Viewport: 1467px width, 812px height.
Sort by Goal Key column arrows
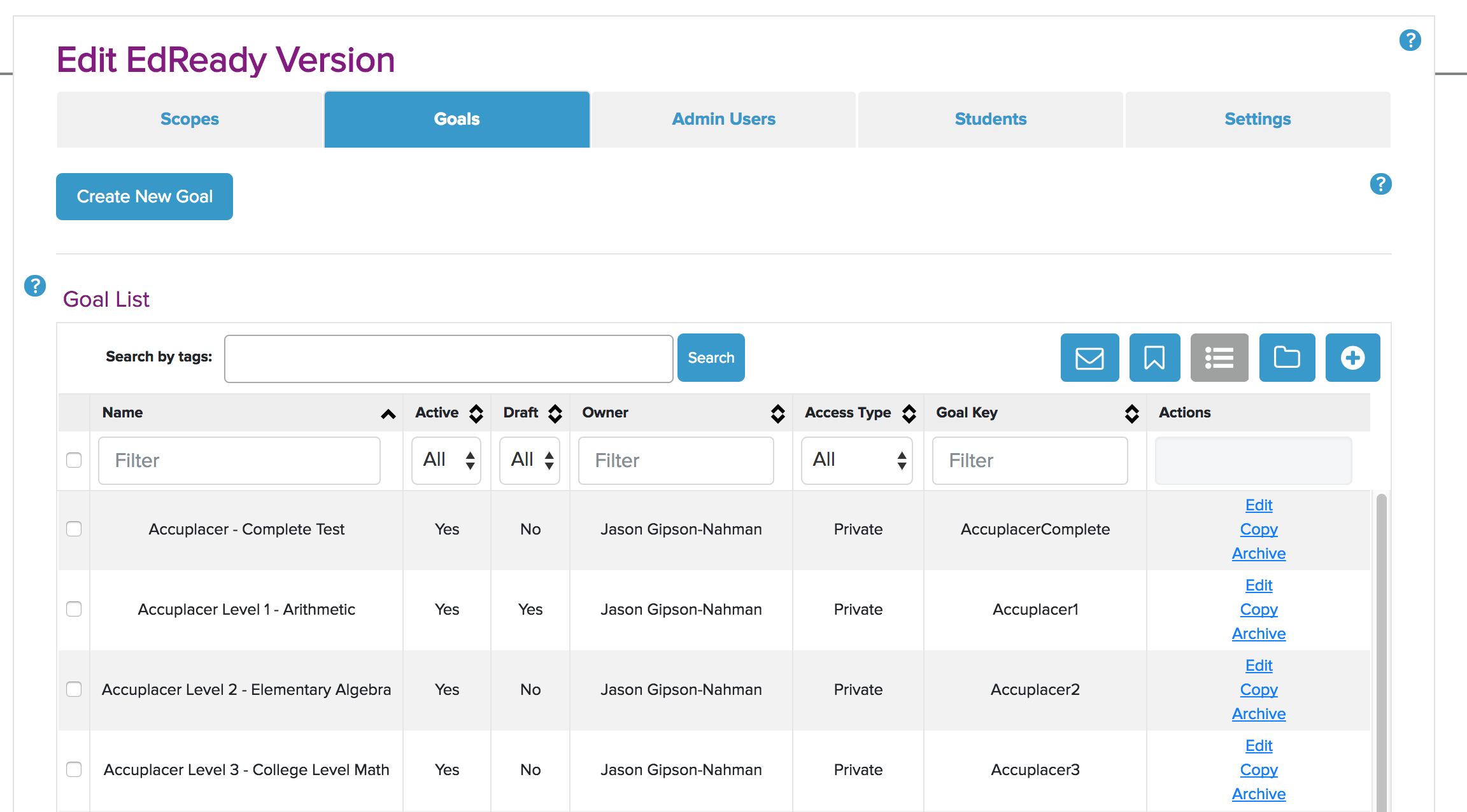click(1132, 414)
